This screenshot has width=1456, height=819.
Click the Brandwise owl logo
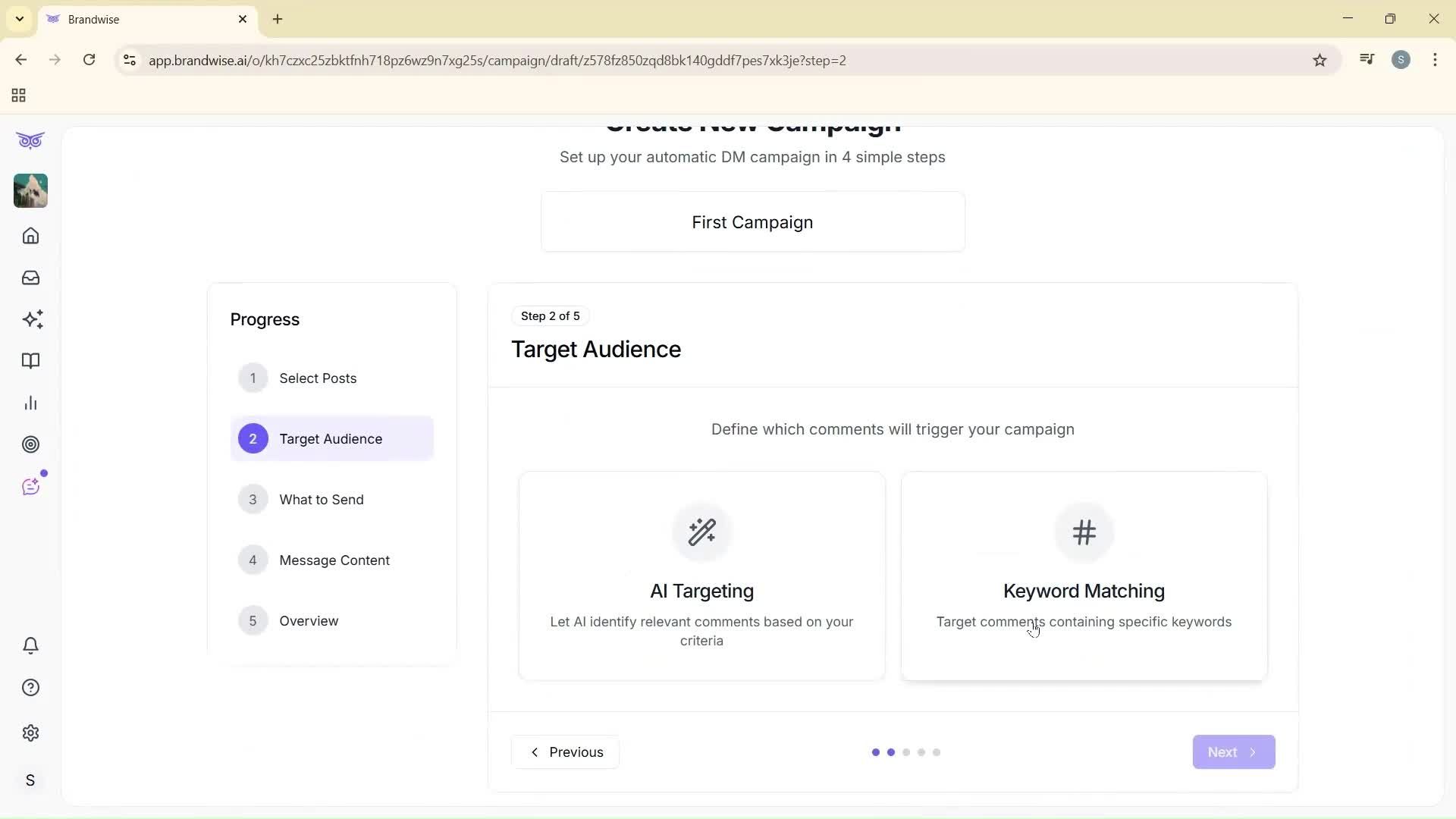(30, 140)
